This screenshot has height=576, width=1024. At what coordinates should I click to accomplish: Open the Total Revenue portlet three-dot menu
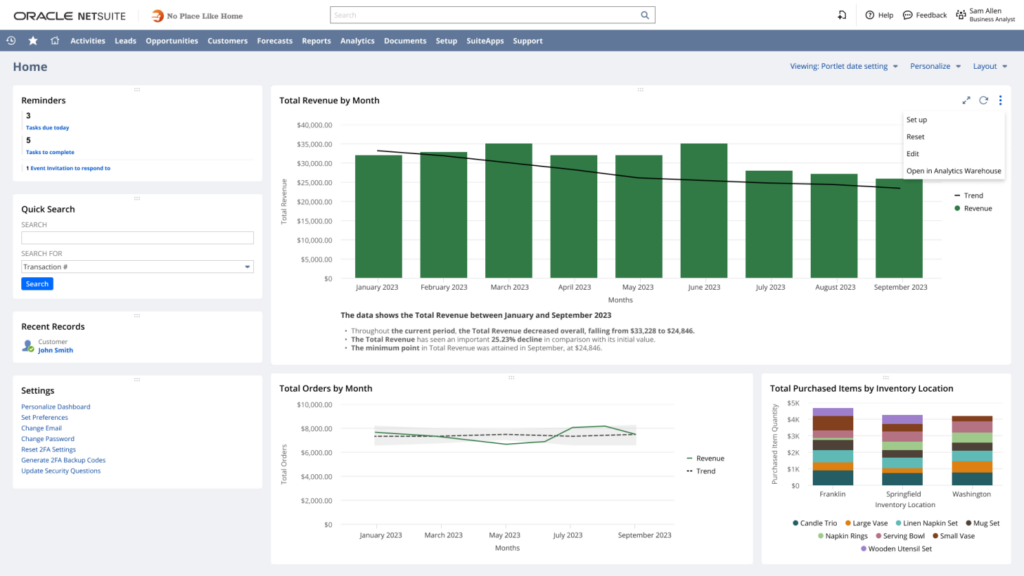pyautogui.click(x=1000, y=100)
